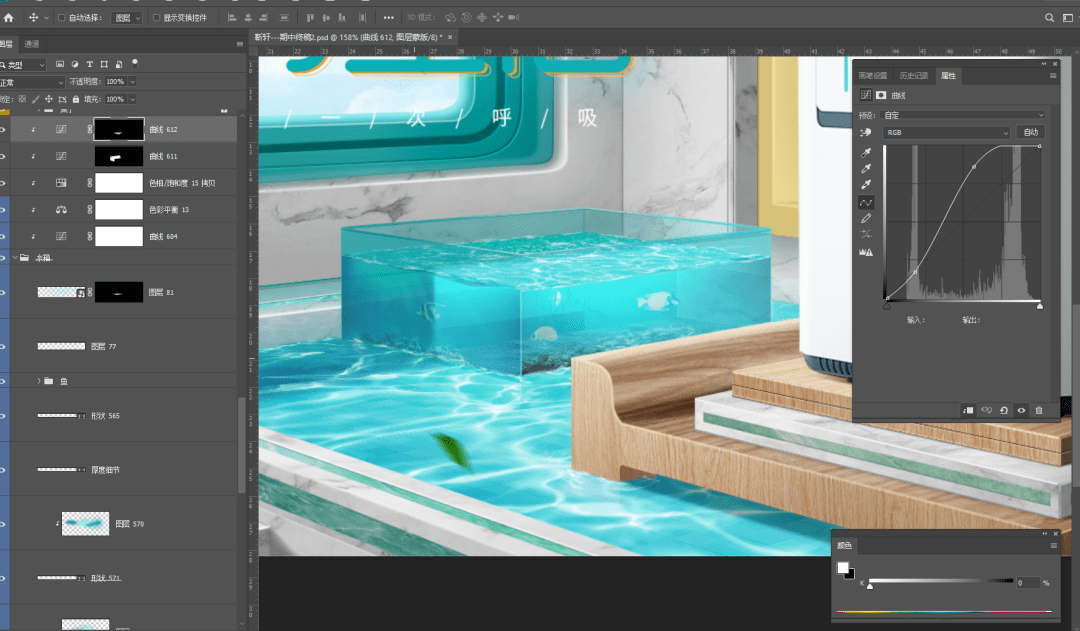Select the Move tool icon

click(x=33, y=18)
